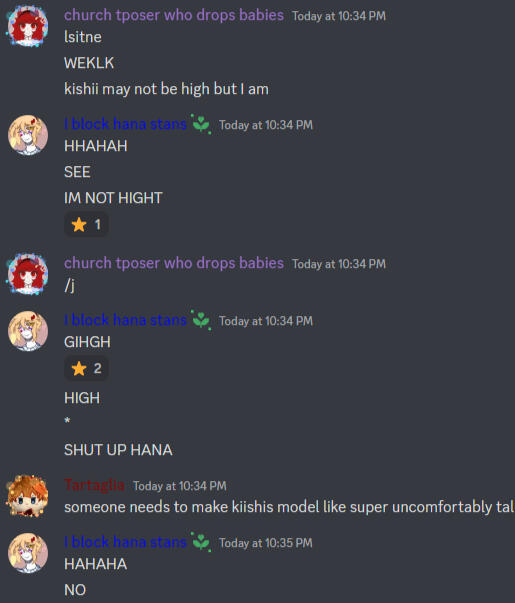
Task: Click Tartaglia's message about kiishis model
Action: pyautogui.click(x=289, y=507)
